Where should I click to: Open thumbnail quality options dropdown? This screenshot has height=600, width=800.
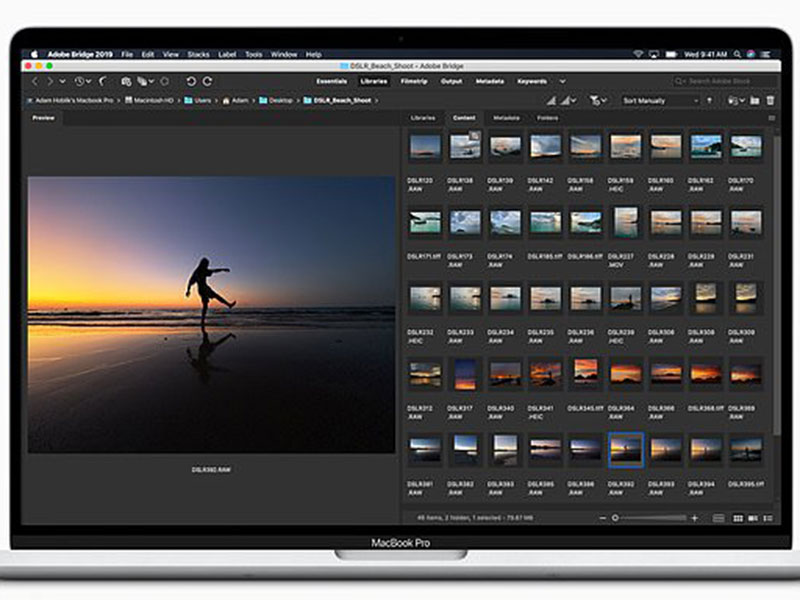pyautogui.click(x=568, y=101)
